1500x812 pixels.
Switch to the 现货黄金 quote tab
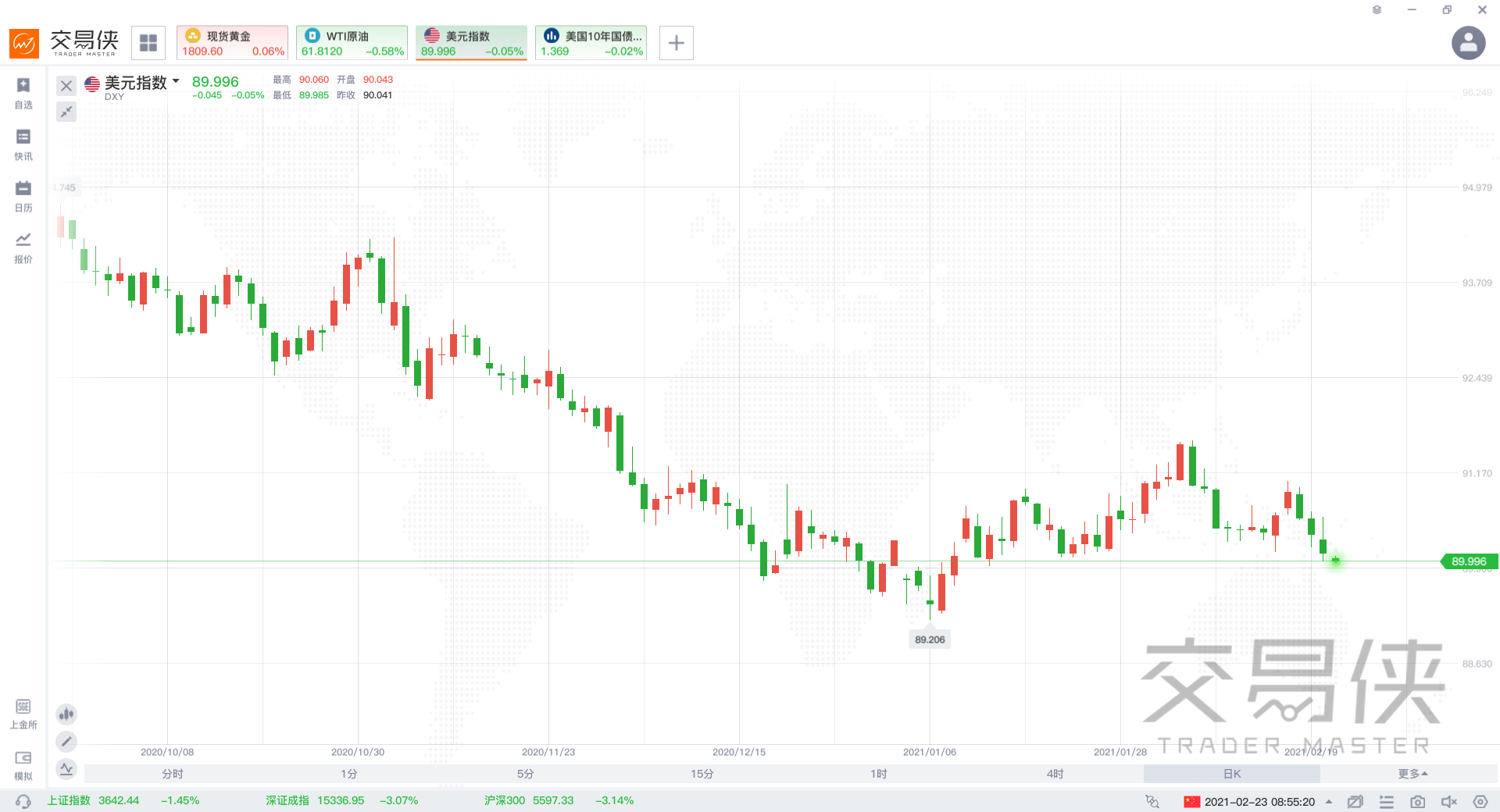tap(232, 43)
